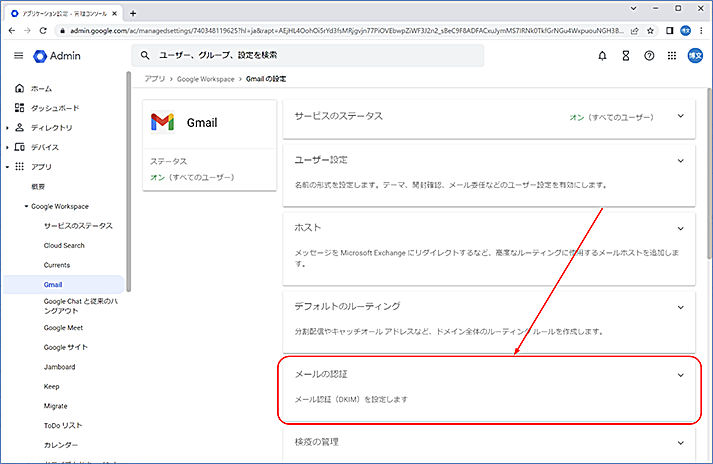Expand the ディレクトリ tree arrow

pyautogui.click(x=7, y=128)
